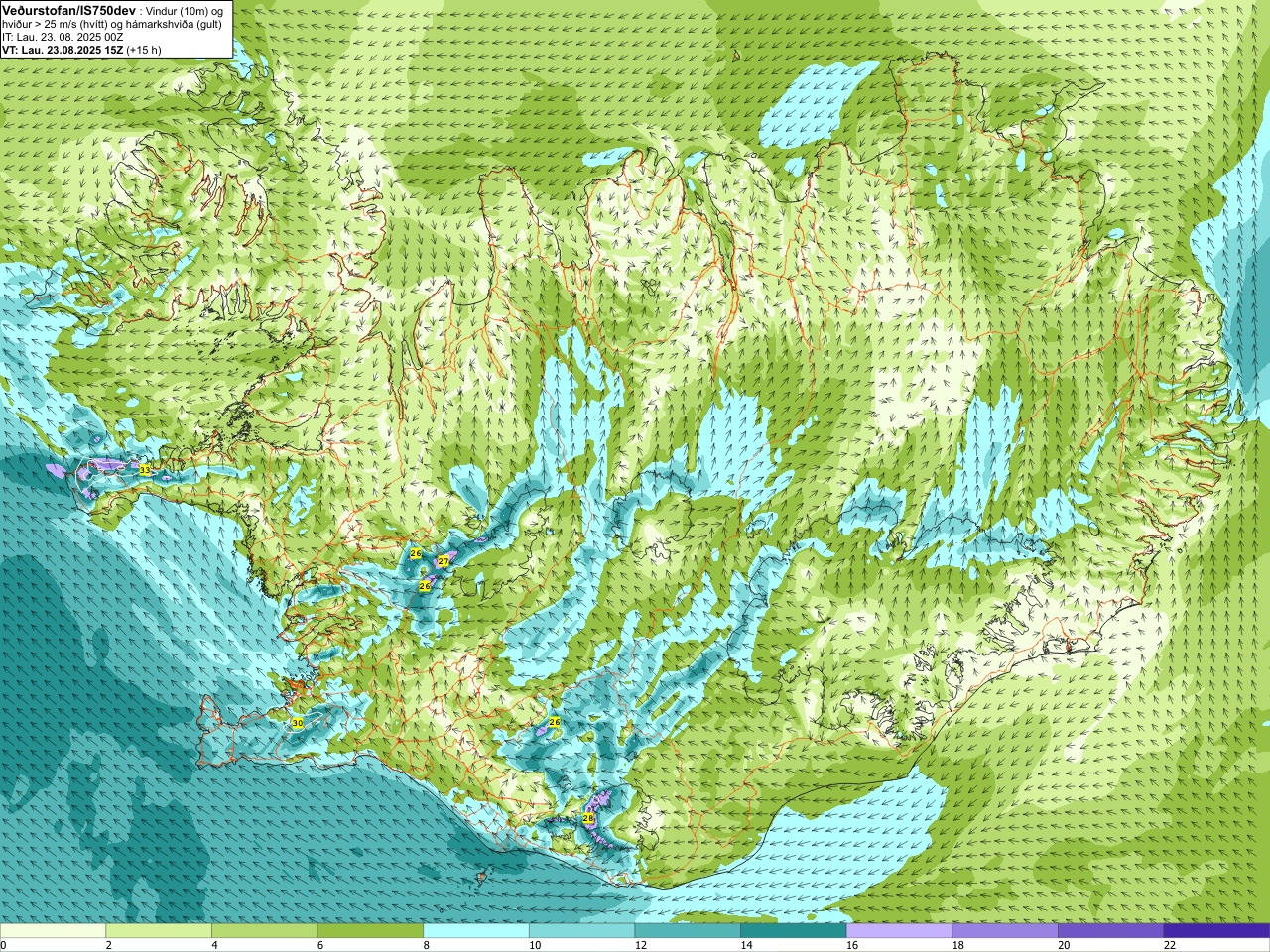
Task: Click the '16' scale value in legend
Action: point(852,945)
